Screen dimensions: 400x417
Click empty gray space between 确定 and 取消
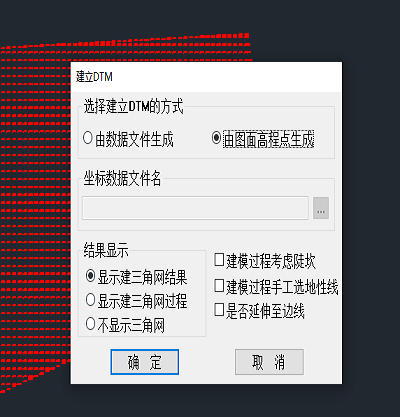(x=207, y=362)
